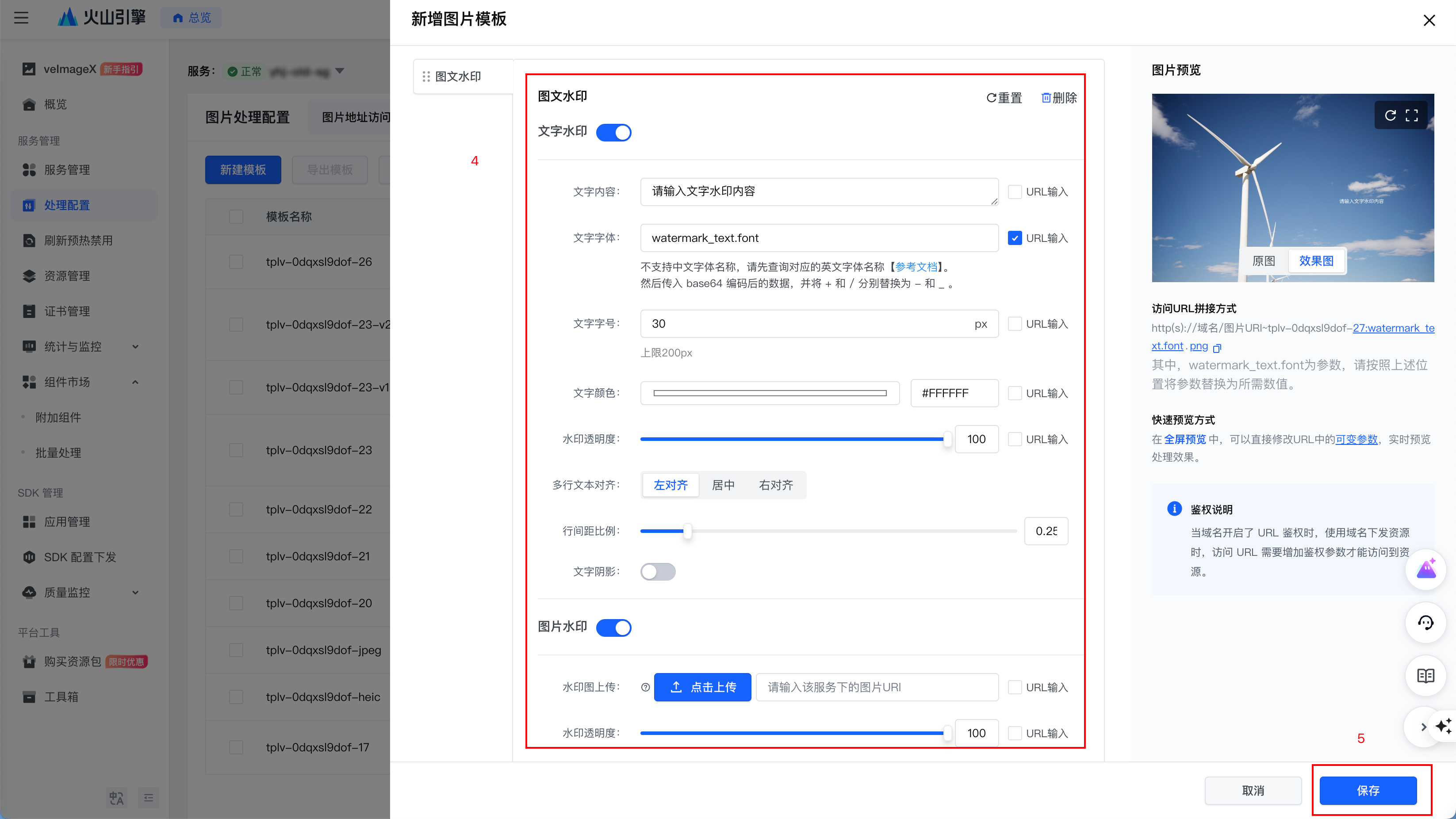The height and width of the screenshot is (819, 1456).
Task: Expand the service name dropdown arrow
Action: [340, 71]
